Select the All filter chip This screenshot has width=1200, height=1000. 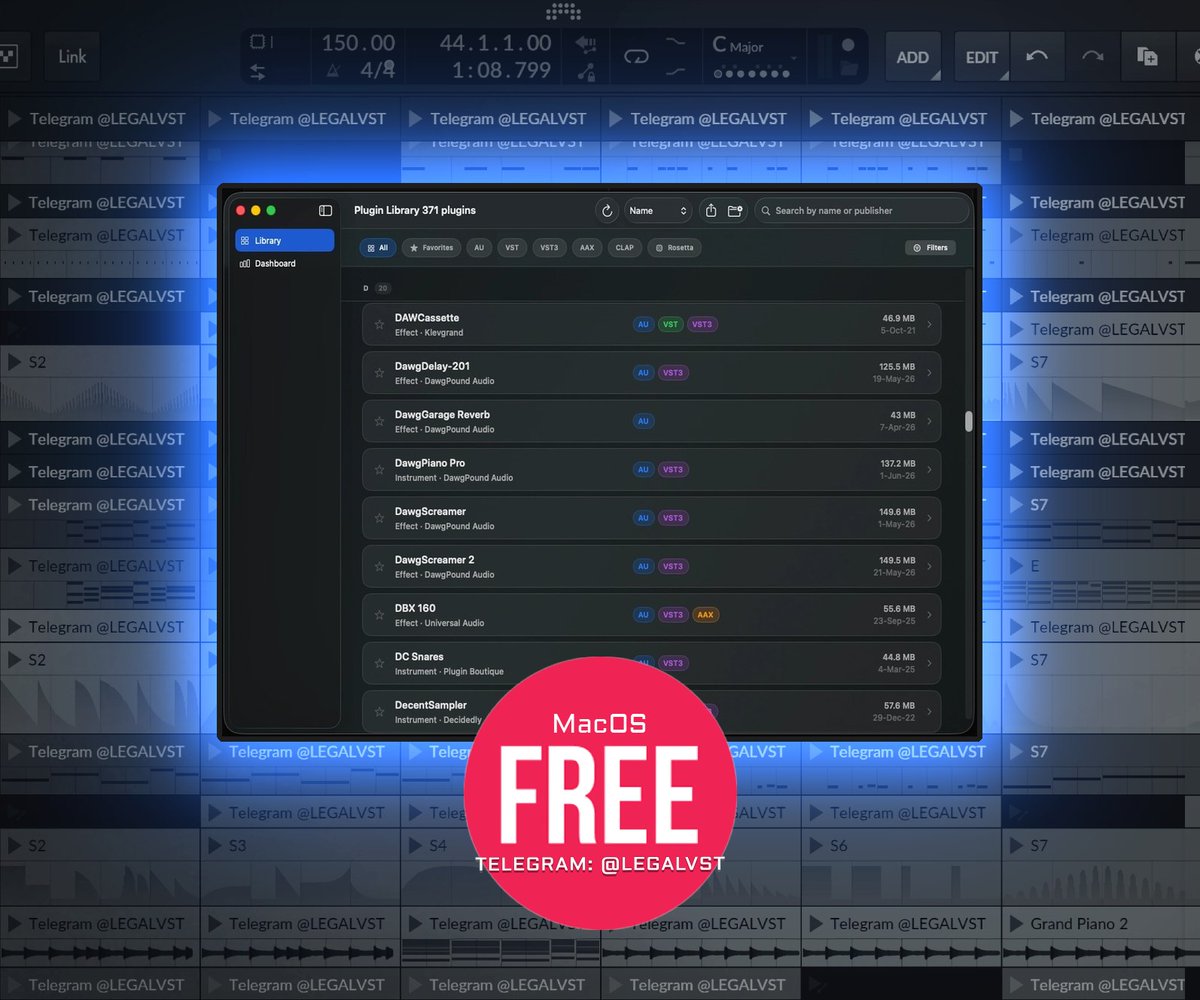pos(378,248)
